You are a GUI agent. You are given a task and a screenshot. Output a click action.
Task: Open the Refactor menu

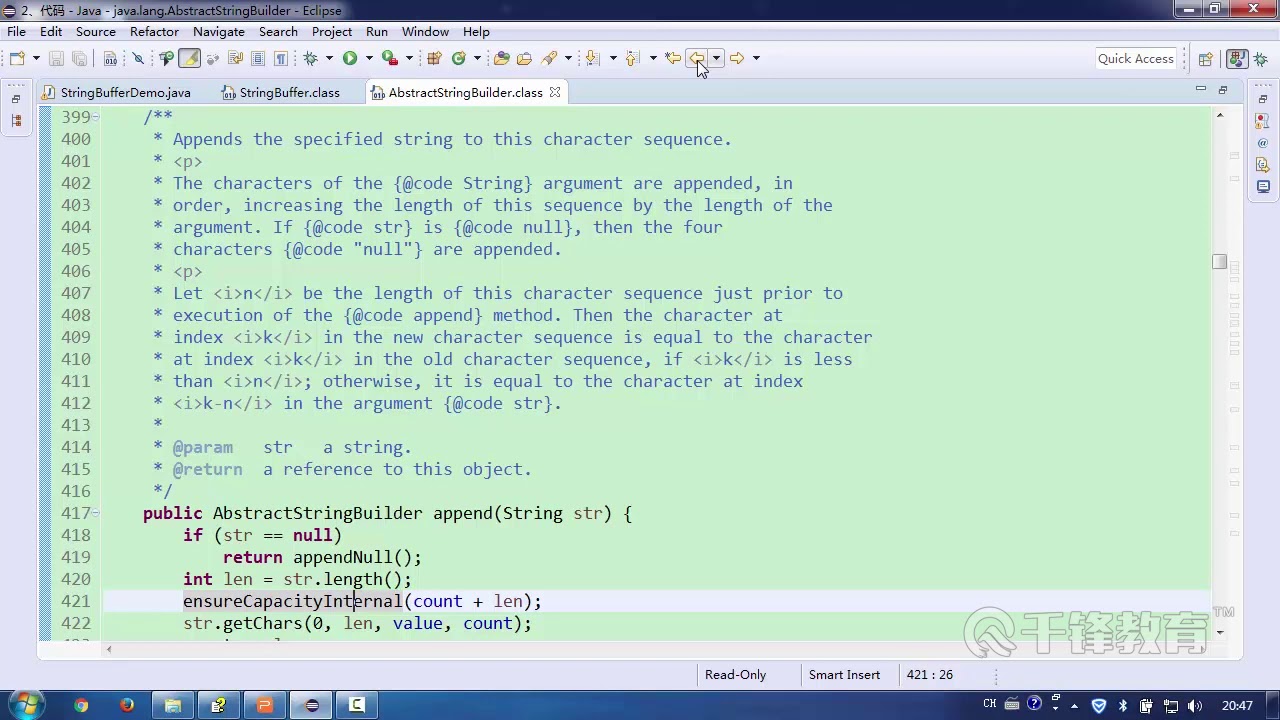tap(154, 32)
